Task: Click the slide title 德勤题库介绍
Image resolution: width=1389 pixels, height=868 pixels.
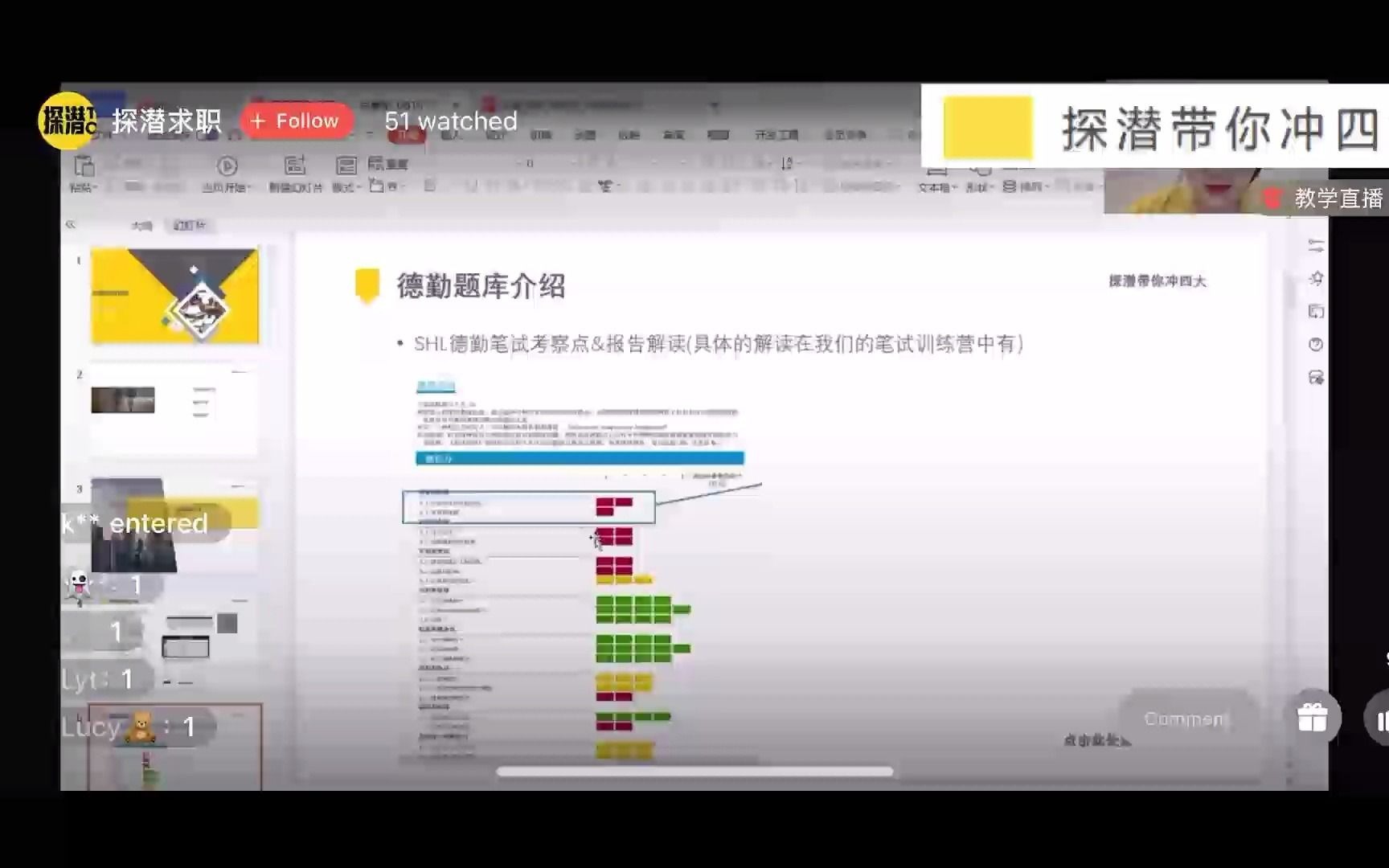Action: 481,286
